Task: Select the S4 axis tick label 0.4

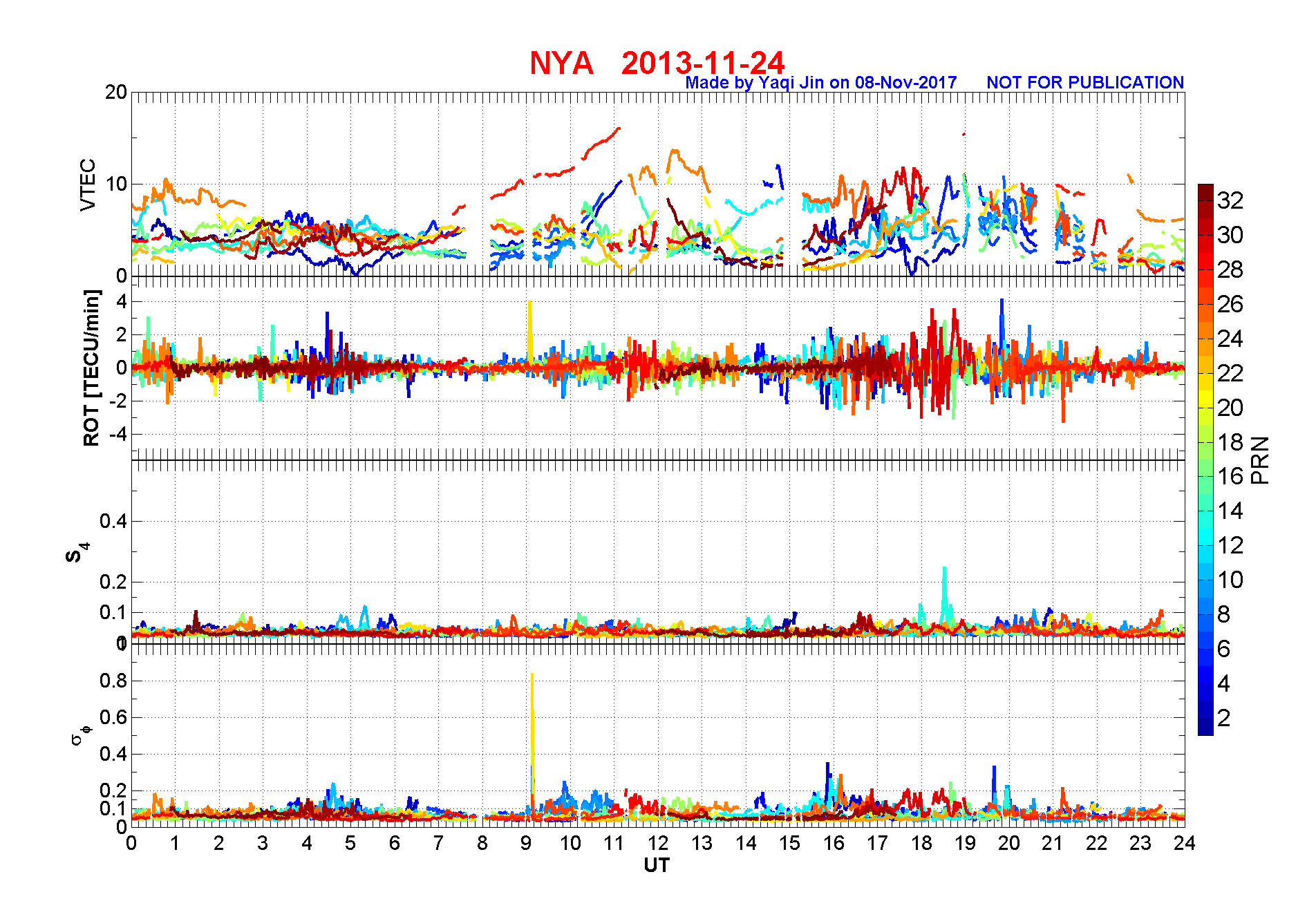Action: tap(113, 521)
